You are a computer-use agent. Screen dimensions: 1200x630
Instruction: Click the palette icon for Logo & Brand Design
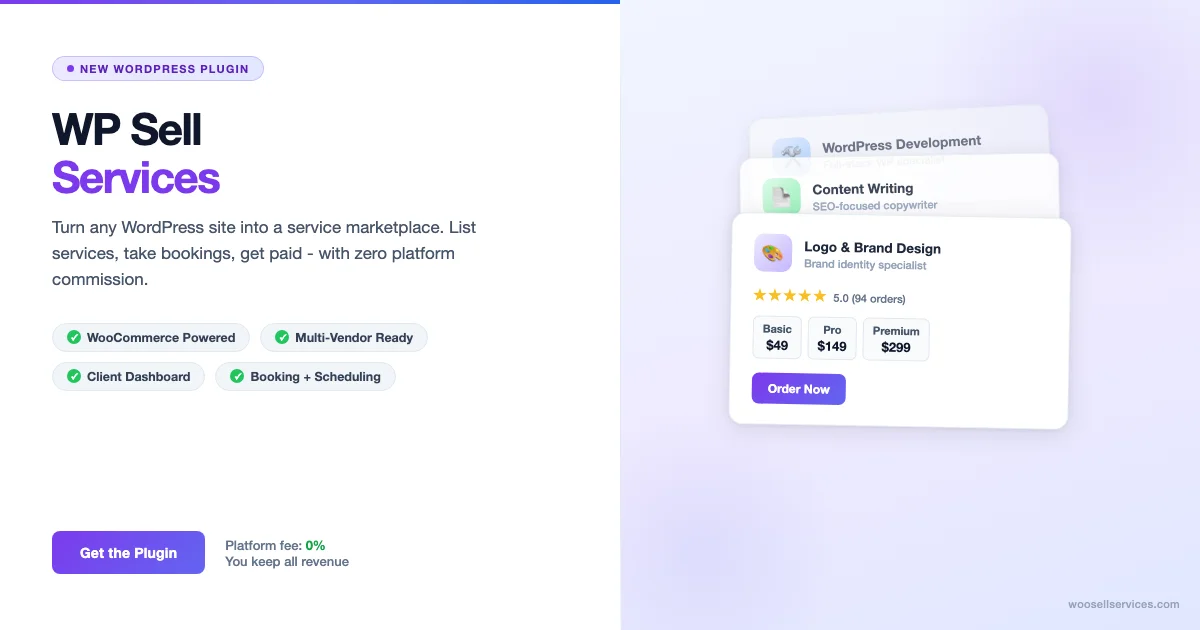click(x=772, y=253)
